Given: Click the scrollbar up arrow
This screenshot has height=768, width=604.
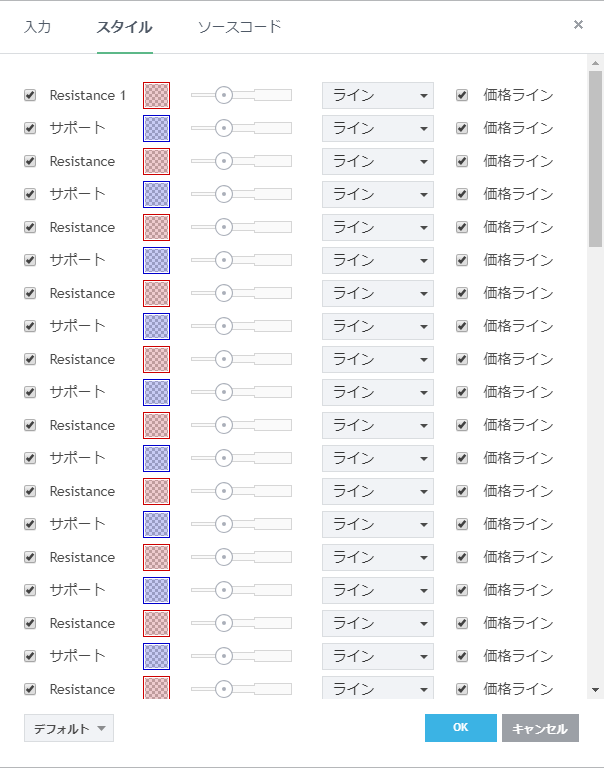Looking at the screenshot, I should [x=596, y=63].
